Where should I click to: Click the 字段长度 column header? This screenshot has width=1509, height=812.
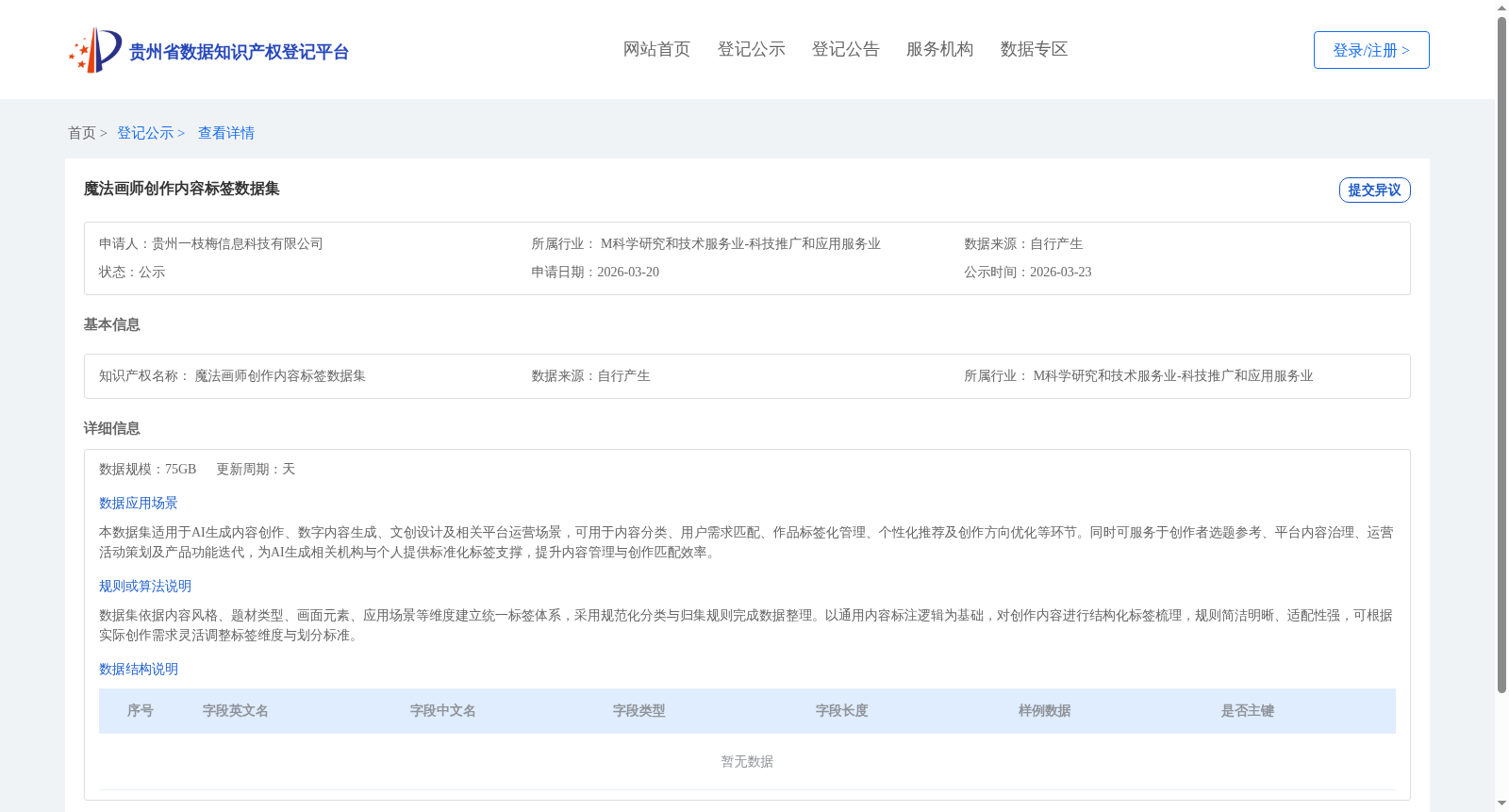[842, 711]
